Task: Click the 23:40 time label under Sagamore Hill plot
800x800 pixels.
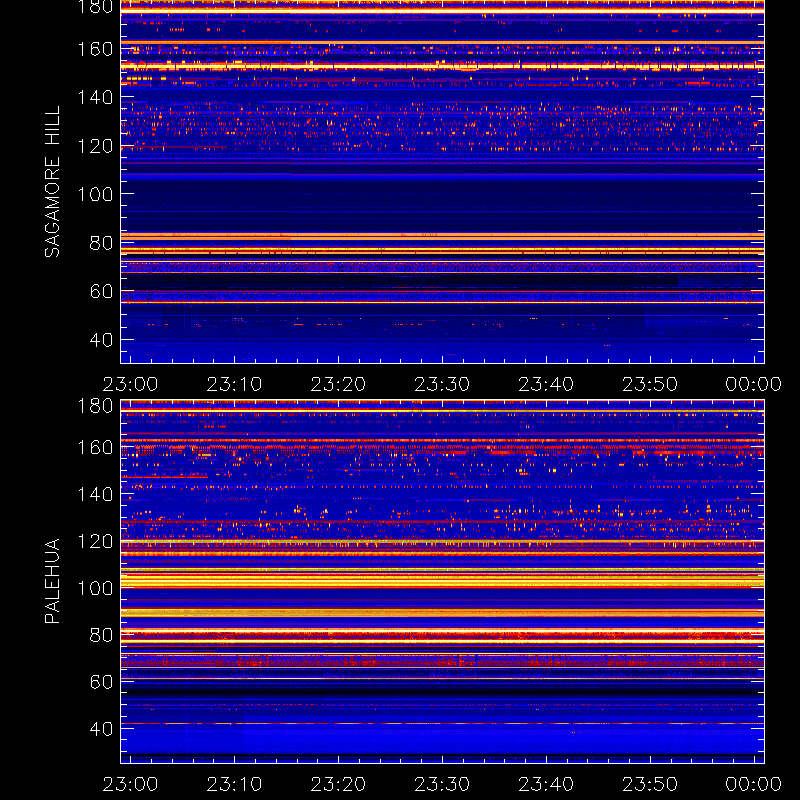Action: (546, 384)
